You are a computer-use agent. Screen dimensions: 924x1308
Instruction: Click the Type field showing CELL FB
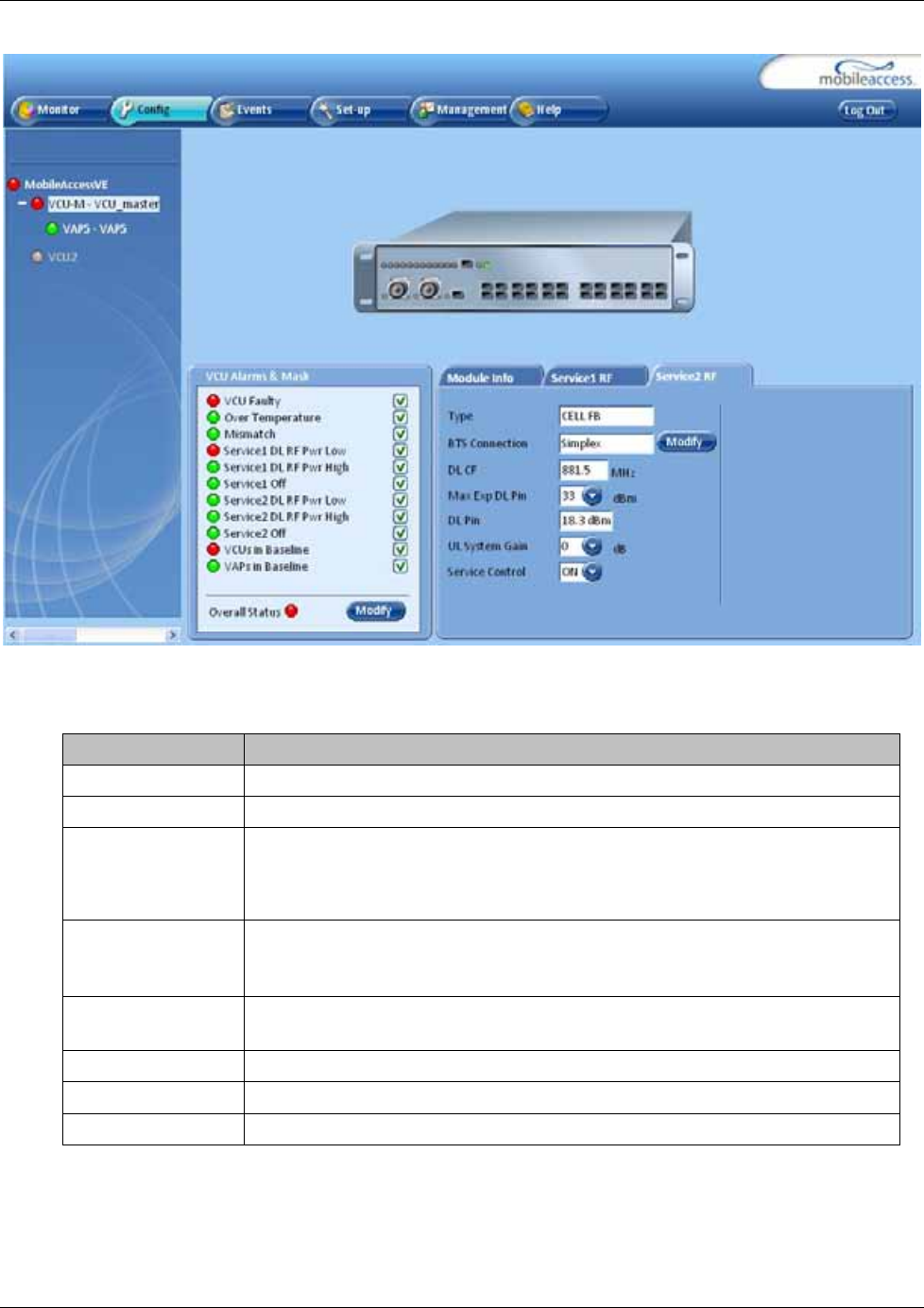(606, 416)
